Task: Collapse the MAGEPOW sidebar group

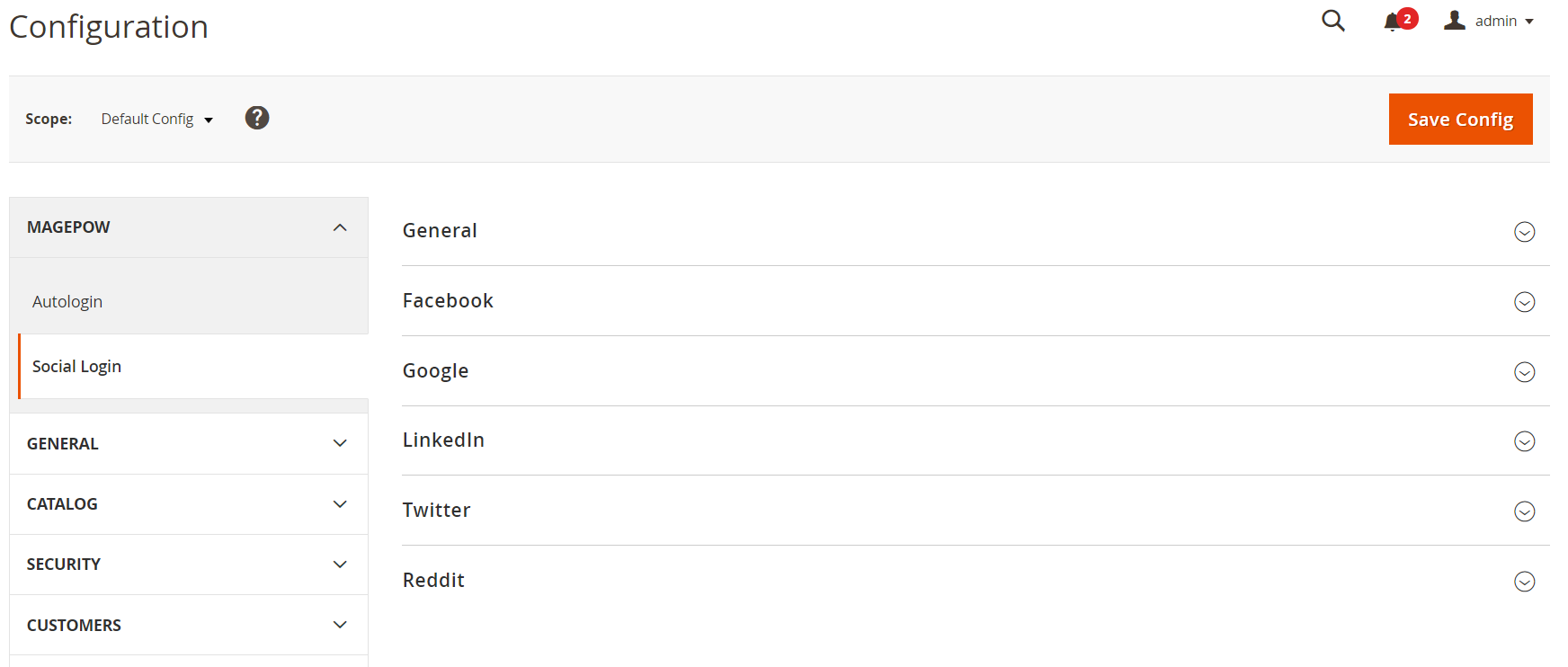Action: [340, 227]
